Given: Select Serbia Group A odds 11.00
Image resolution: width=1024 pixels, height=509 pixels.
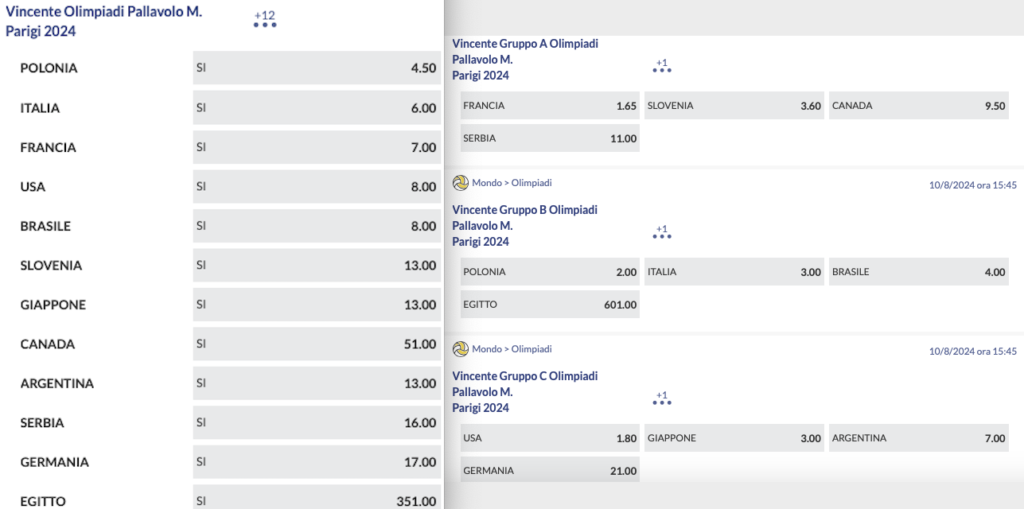Looking at the screenshot, I should click(x=550, y=138).
